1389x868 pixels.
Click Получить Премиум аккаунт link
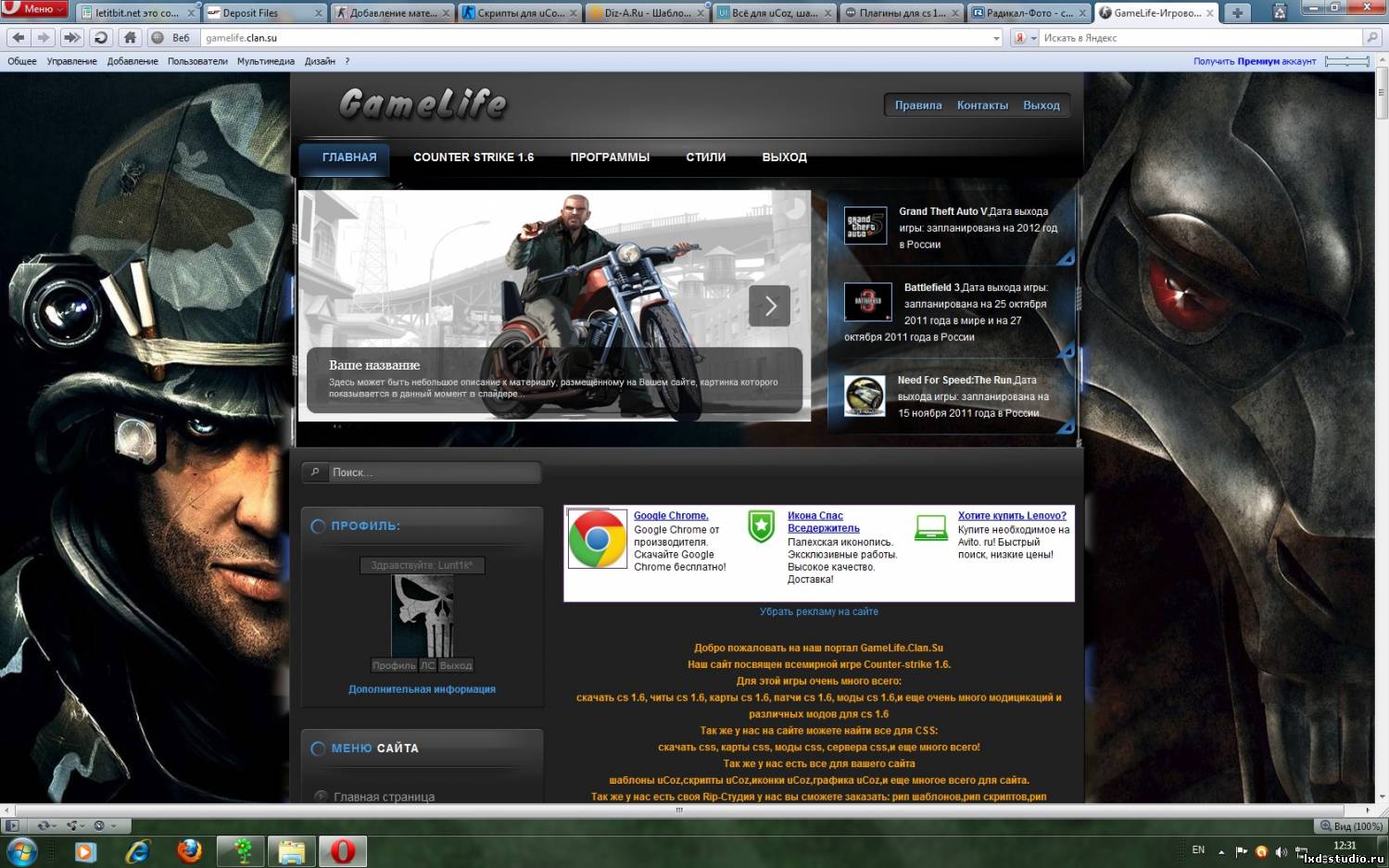(x=1255, y=61)
